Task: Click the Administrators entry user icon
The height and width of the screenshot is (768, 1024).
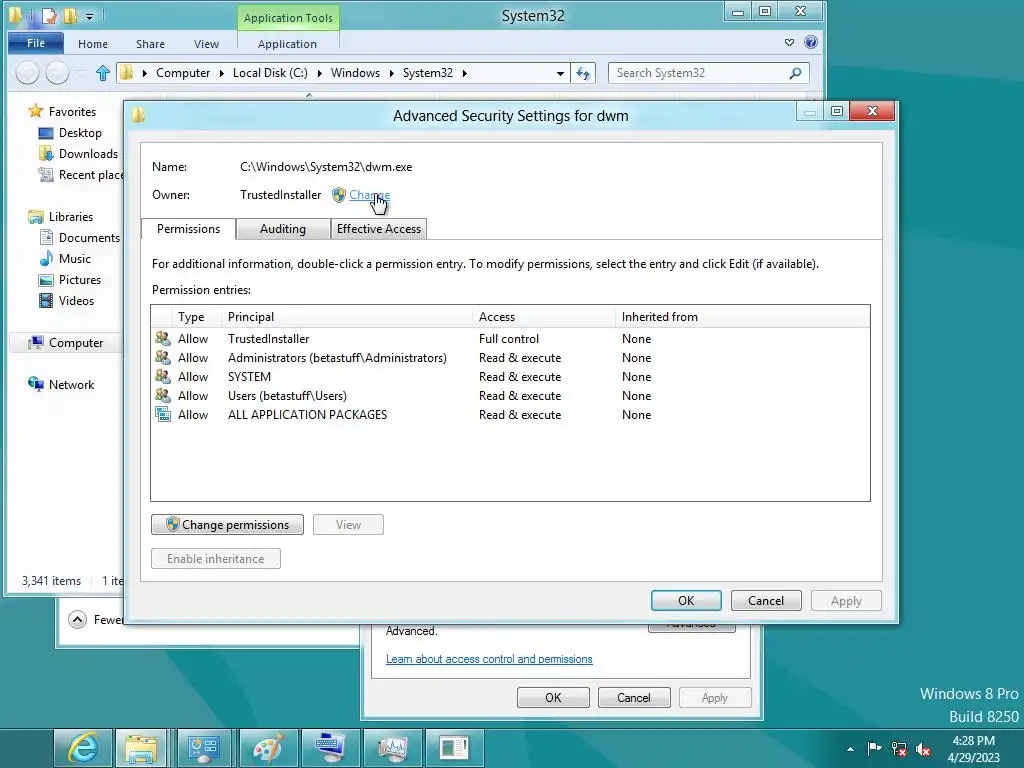Action: tap(163, 357)
